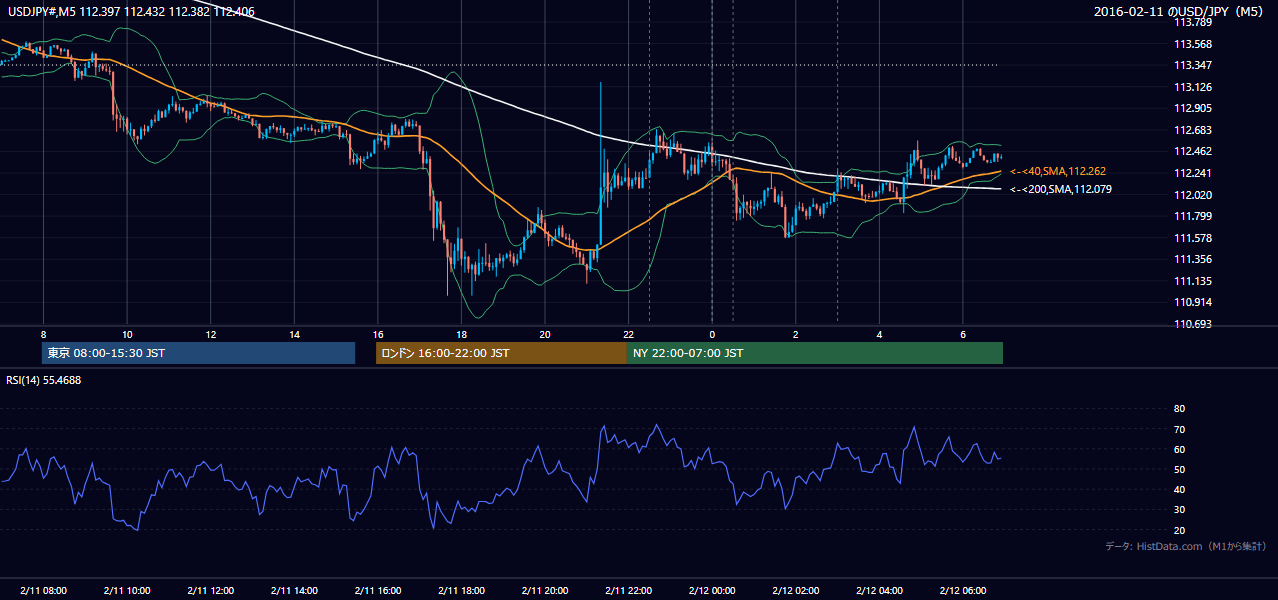1278x600 pixels.
Task: Click price level 111.135 on the axis
Action: tap(1192, 281)
